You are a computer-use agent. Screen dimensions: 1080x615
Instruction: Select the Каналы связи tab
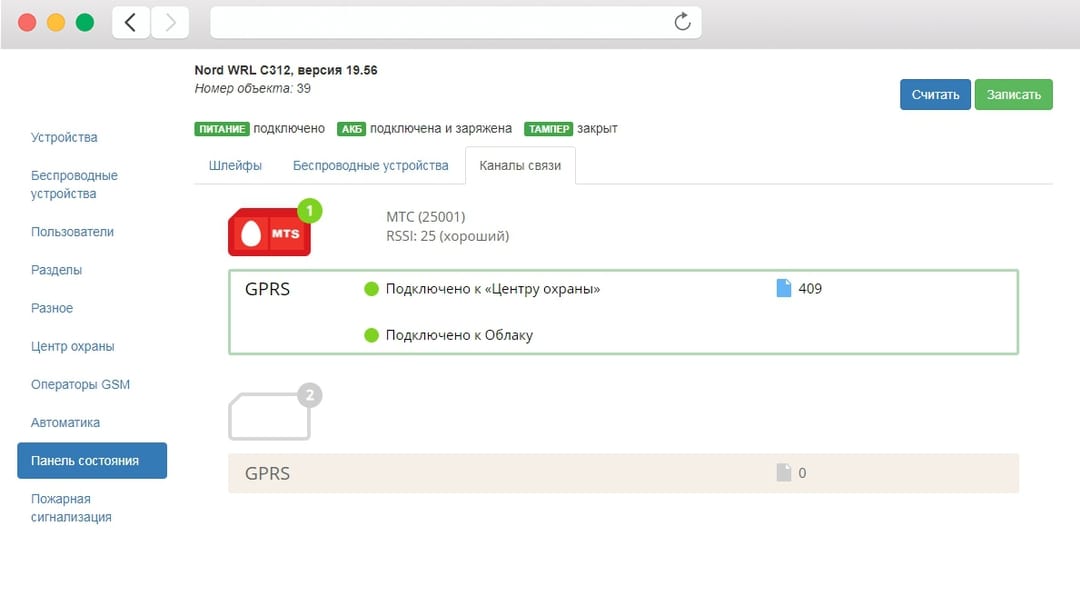[520, 166]
